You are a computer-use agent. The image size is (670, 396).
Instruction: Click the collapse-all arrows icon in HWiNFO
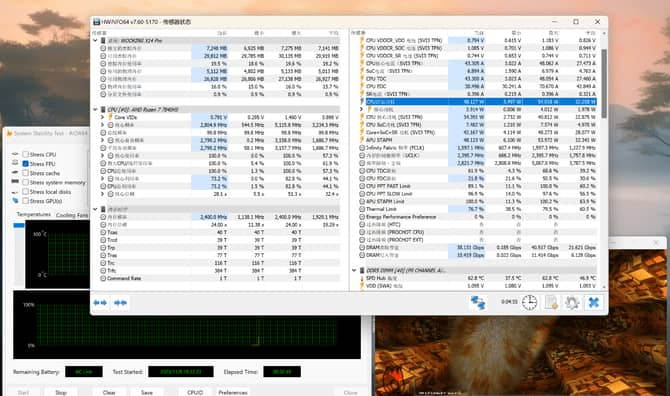[120, 302]
